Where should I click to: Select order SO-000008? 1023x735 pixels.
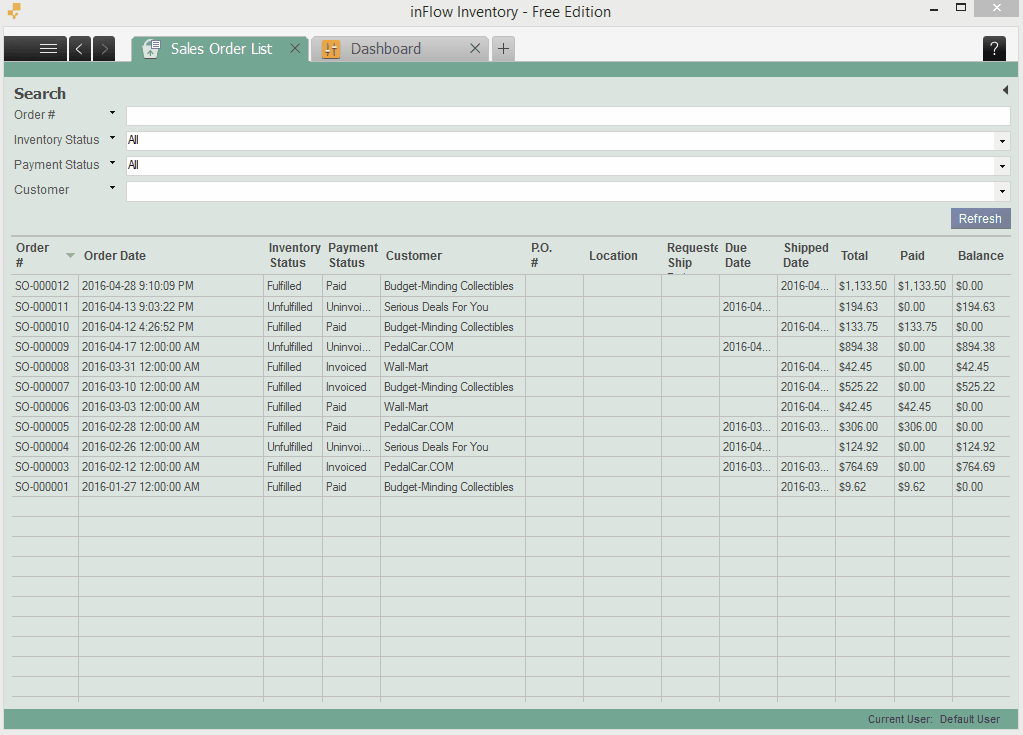point(42,367)
